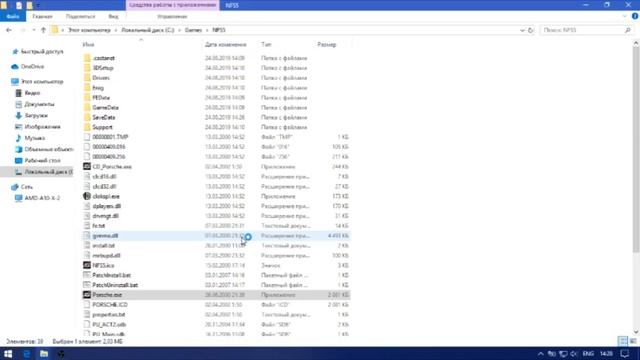Sort by the Размер column header
The width and height of the screenshot is (640, 360).
point(327,44)
